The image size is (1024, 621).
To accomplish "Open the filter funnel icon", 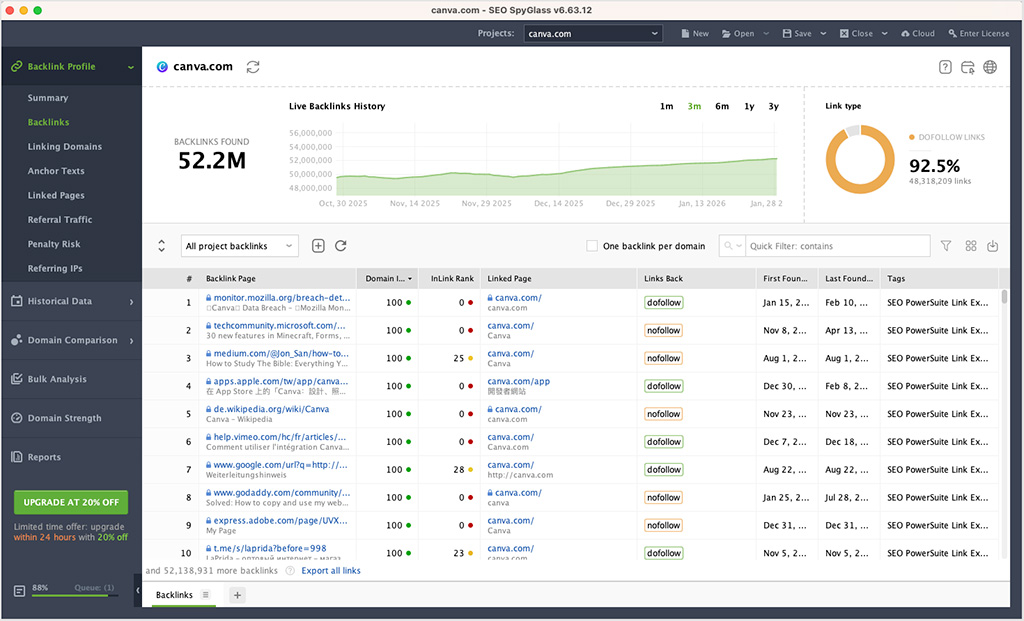I will click(946, 246).
